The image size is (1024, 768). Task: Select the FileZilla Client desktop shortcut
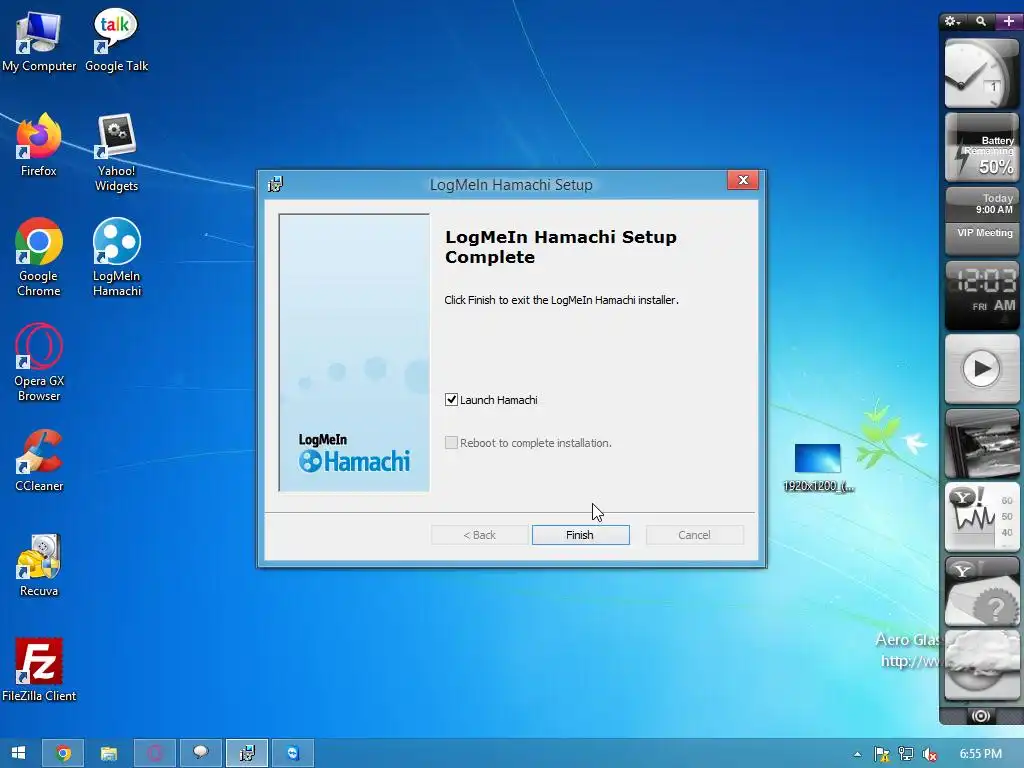tap(39, 670)
